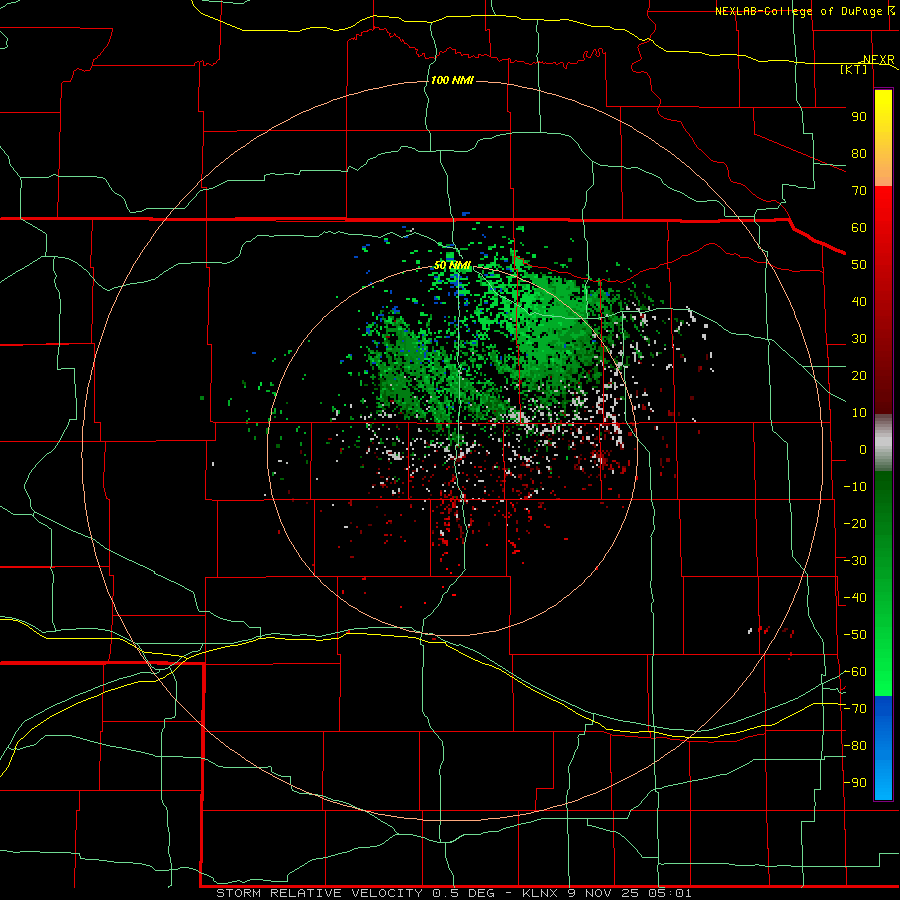Select the 20 value on velocity scale
The image size is (900, 900).
pyautogui.click(x=859, y=375)
